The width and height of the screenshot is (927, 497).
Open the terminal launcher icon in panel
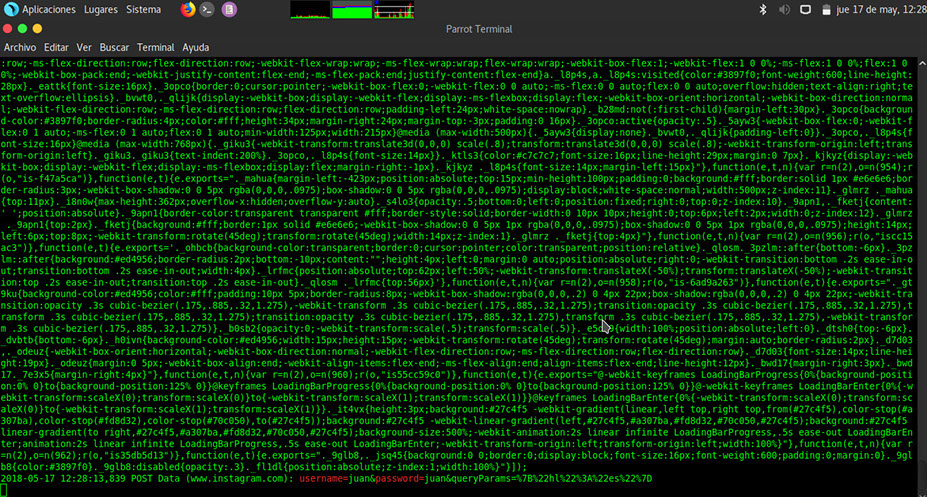[208, 9]
